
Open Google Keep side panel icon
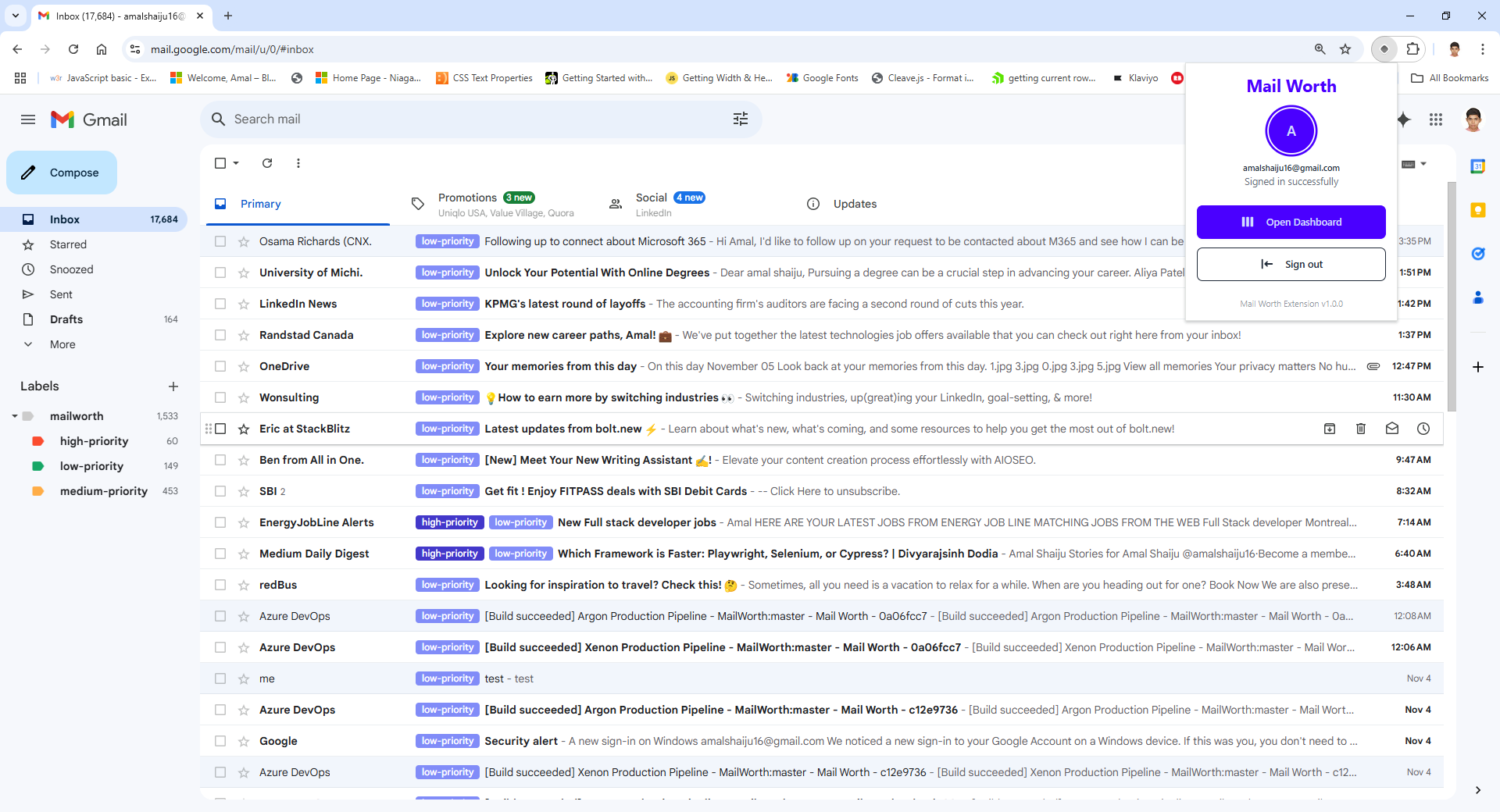click(1477, 210)
